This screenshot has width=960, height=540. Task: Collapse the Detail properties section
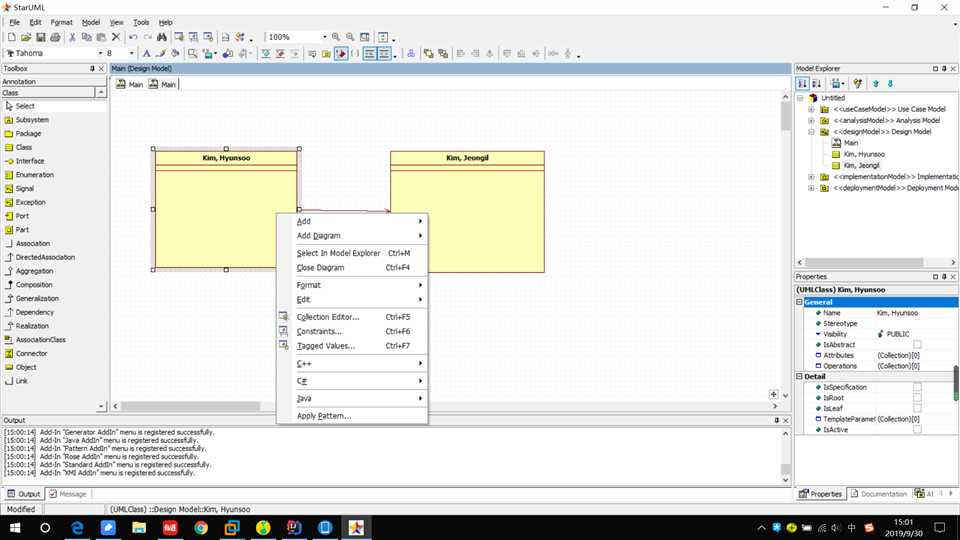coord(799,377)
